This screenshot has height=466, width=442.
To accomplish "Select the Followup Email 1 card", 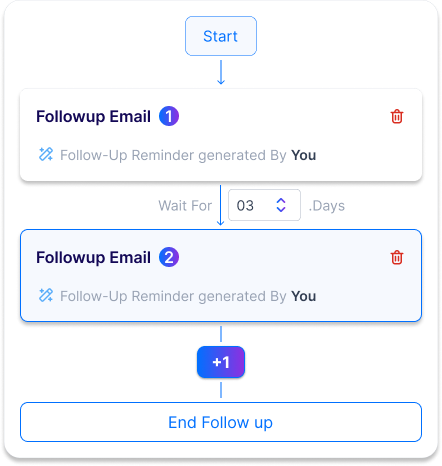I will 221,135.
